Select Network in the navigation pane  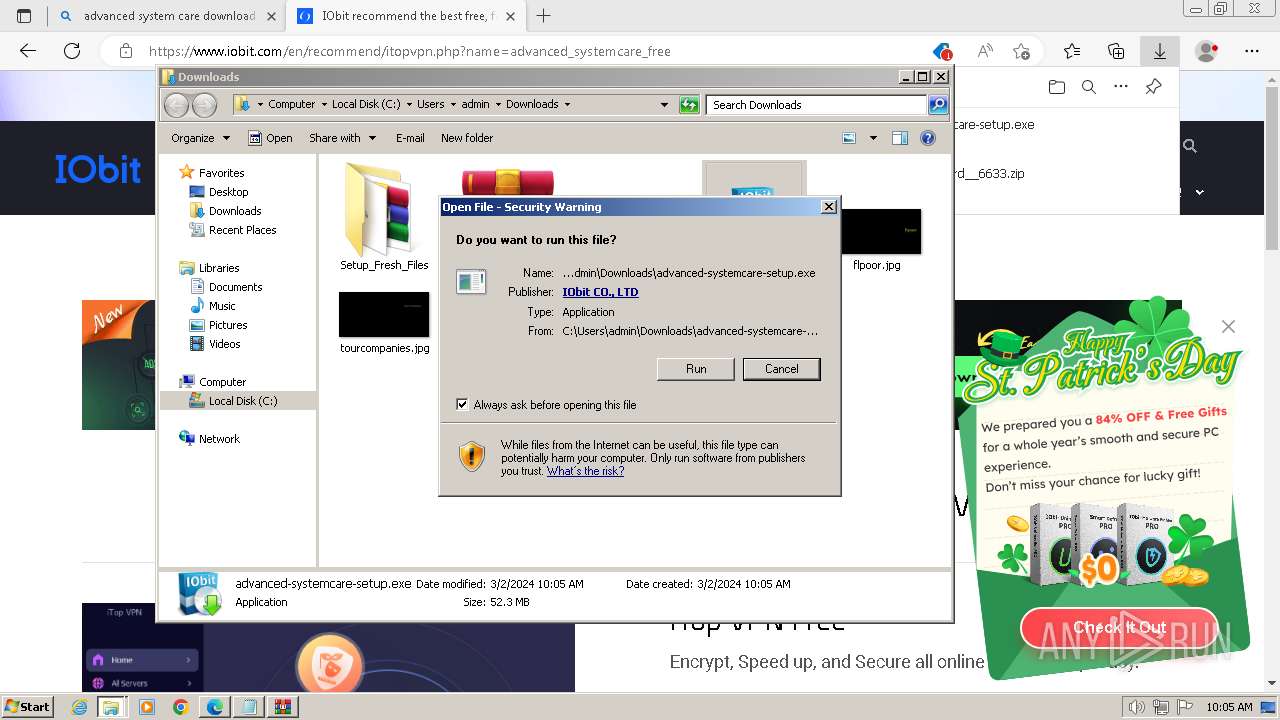[x=219, y=439]
